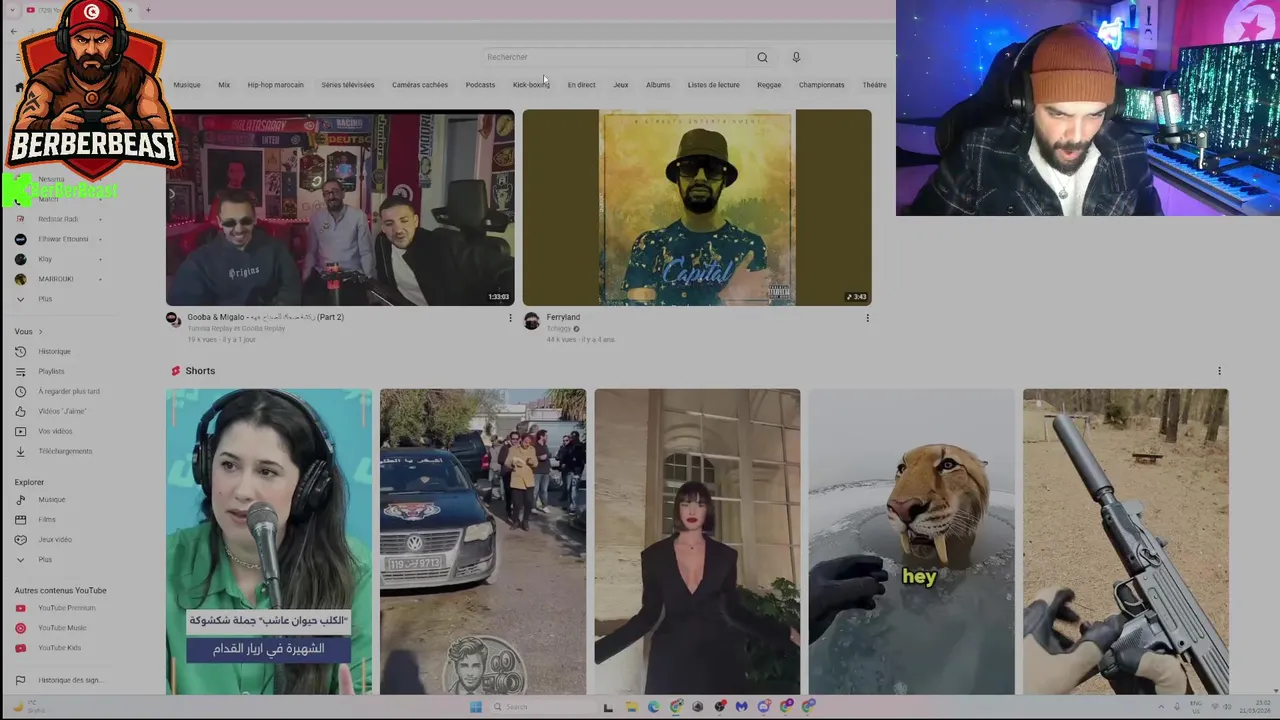Click the Windows Start button
Screen dimensions: 1280x720
pyautogui.click(x=475, y=707)
